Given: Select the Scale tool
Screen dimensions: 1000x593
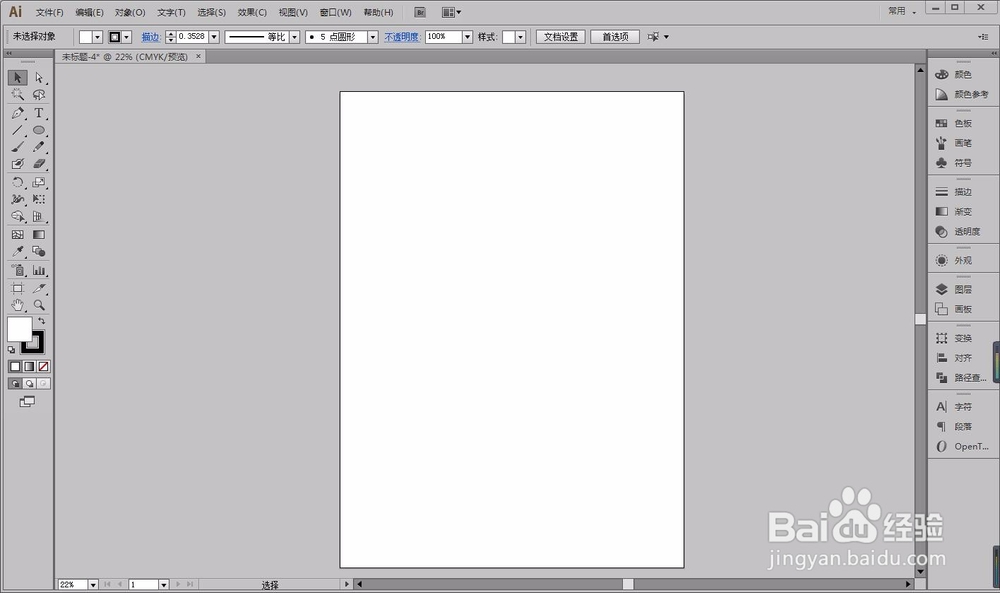Looking at the screenshot, I should point(39,182).
